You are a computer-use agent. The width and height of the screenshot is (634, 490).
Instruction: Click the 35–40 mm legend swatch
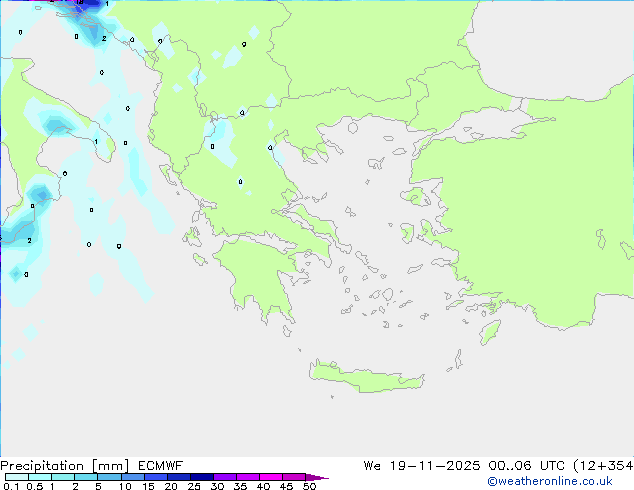pos(248,477)
